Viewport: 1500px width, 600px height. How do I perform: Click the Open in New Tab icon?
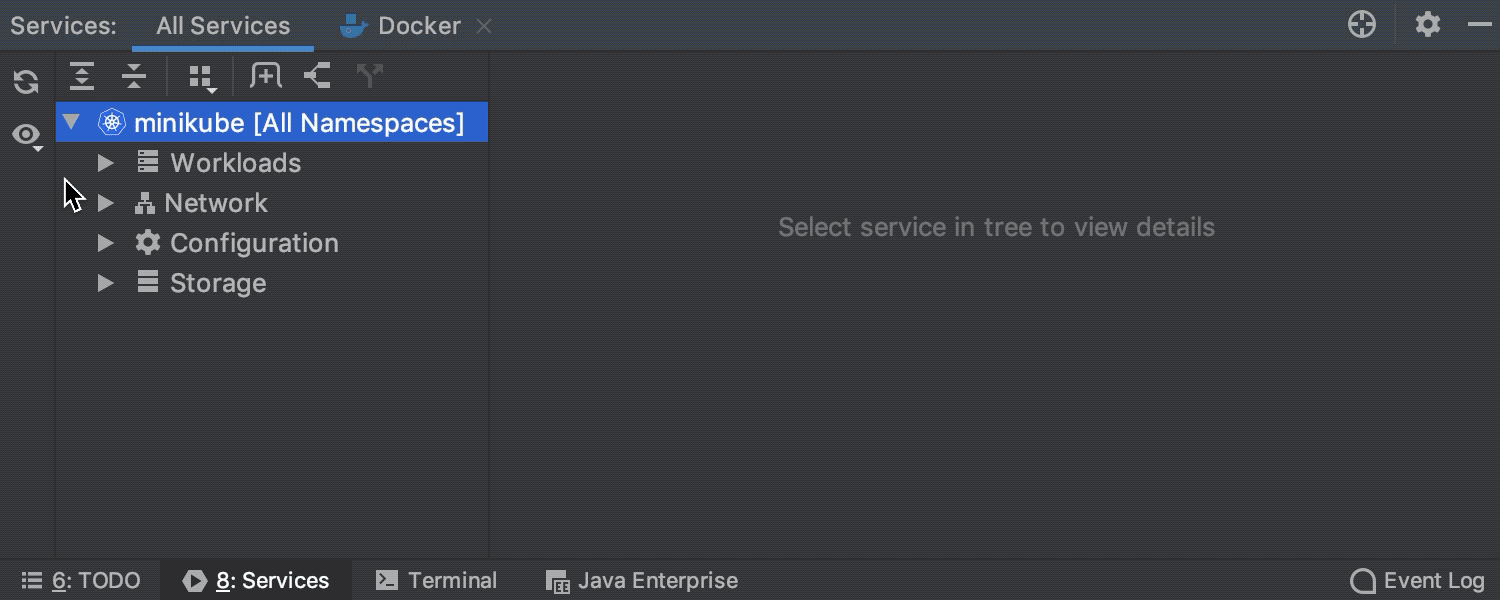click(x=266, y=76)
